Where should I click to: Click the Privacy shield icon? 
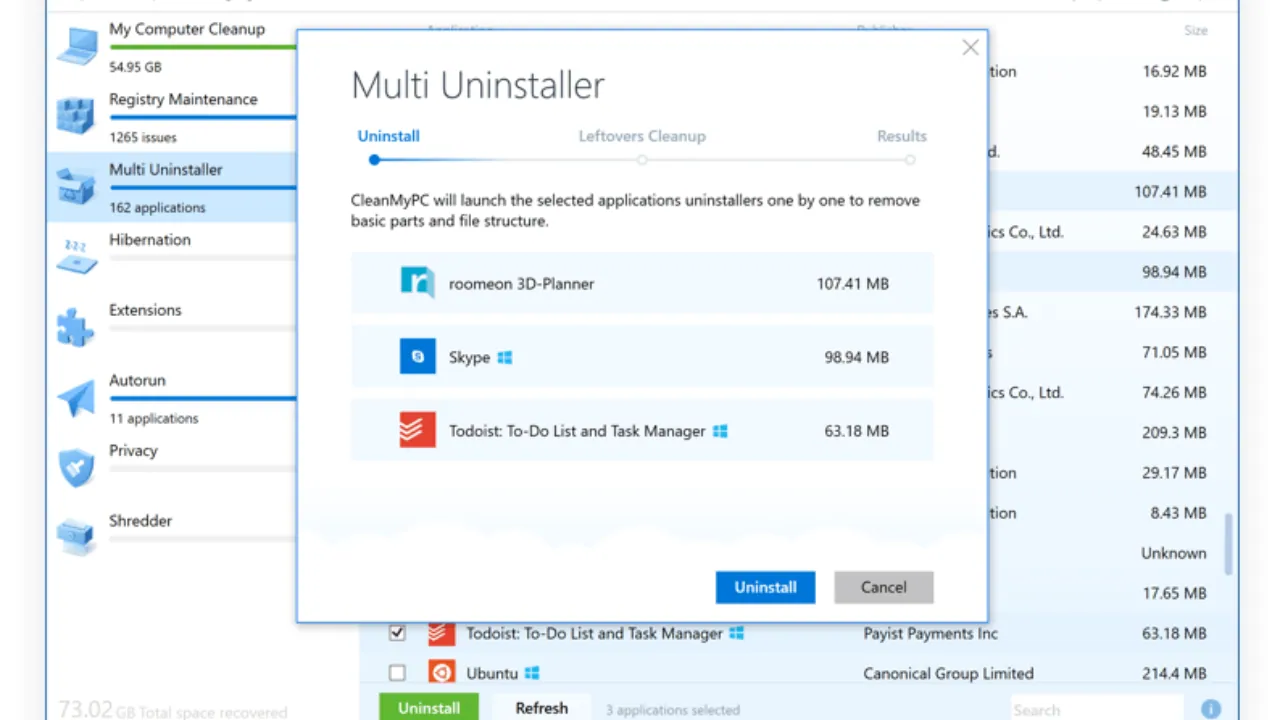point(77,467)
